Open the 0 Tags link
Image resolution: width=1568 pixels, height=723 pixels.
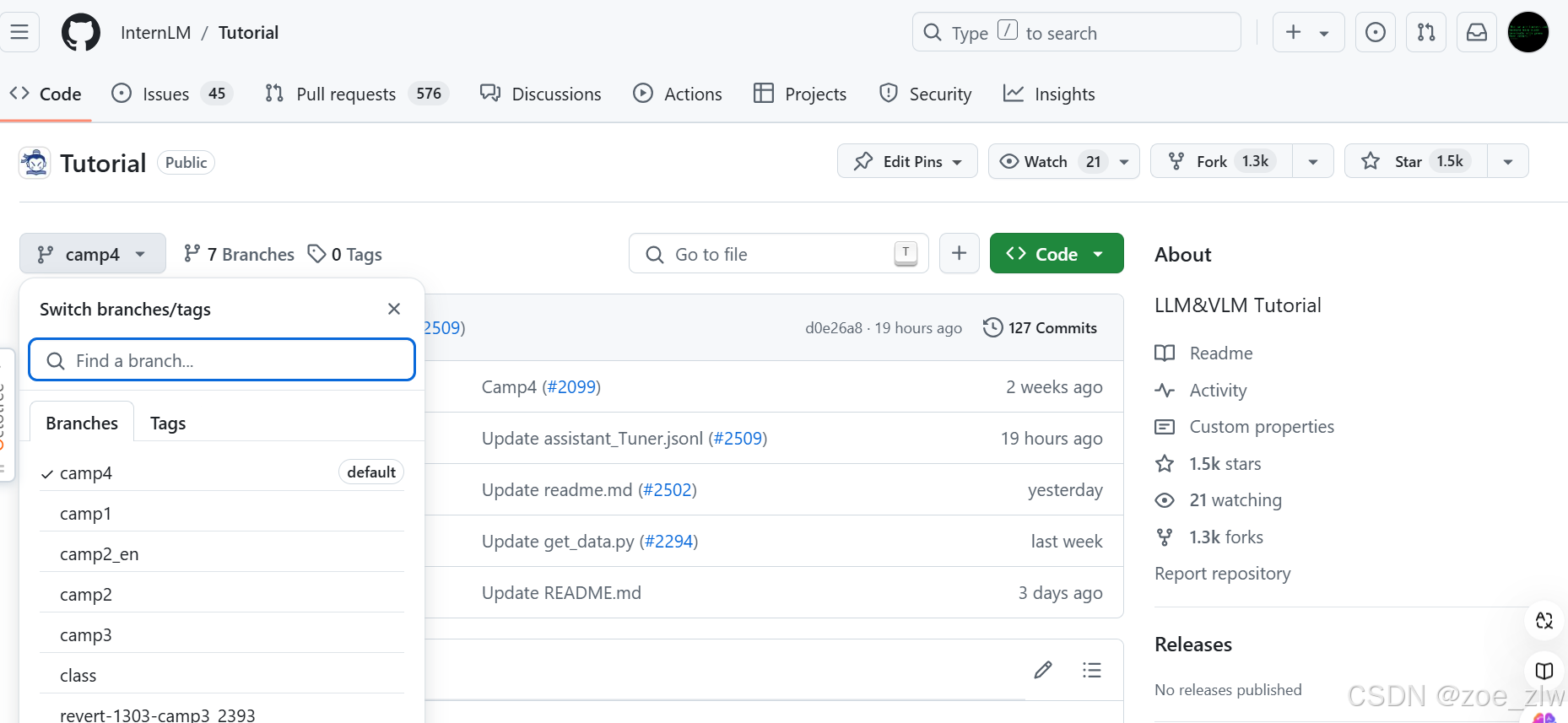[344, 254]
